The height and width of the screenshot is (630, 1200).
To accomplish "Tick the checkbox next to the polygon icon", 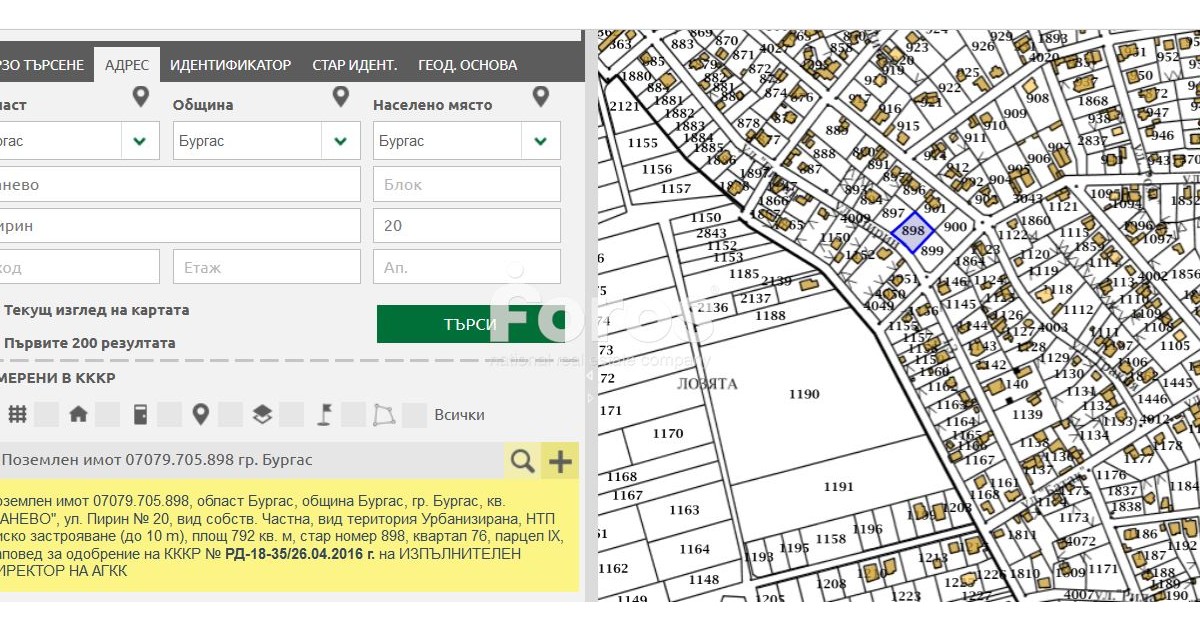I will (415, 414).
